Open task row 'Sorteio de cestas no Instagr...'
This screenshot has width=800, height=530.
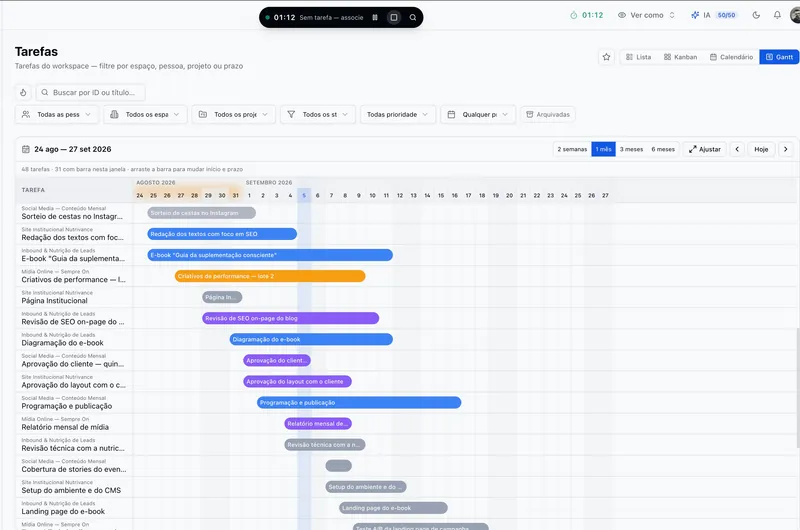click(x=74, y=213)
